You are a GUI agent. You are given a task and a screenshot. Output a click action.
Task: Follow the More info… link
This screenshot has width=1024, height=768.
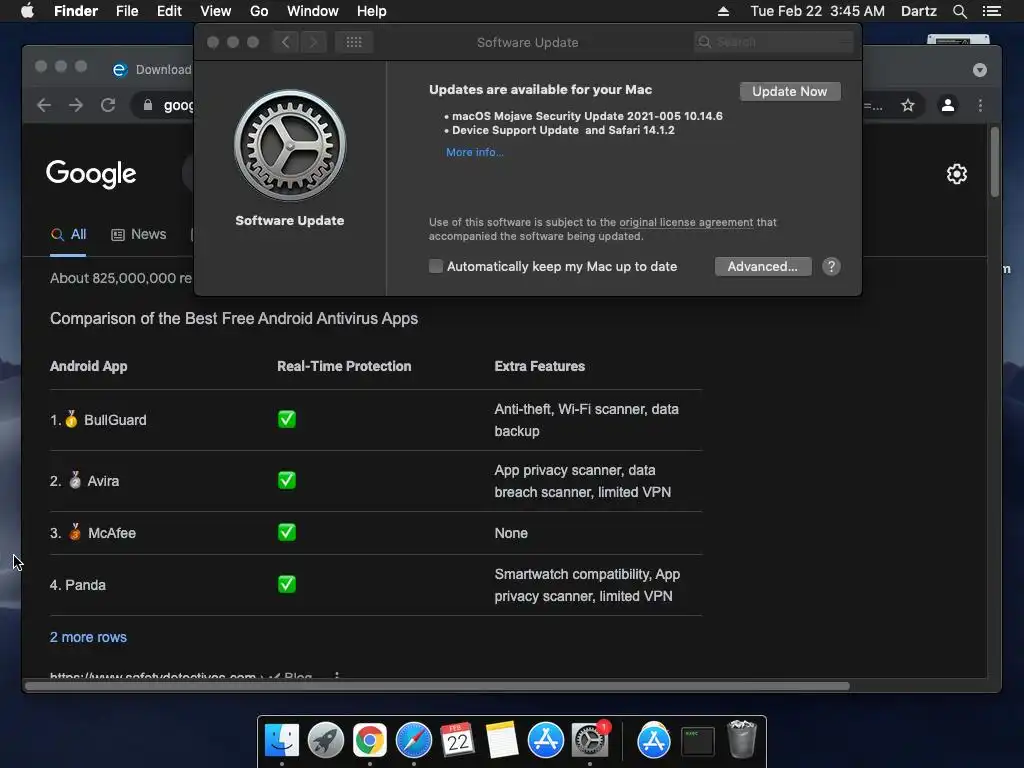pos(475,152)
